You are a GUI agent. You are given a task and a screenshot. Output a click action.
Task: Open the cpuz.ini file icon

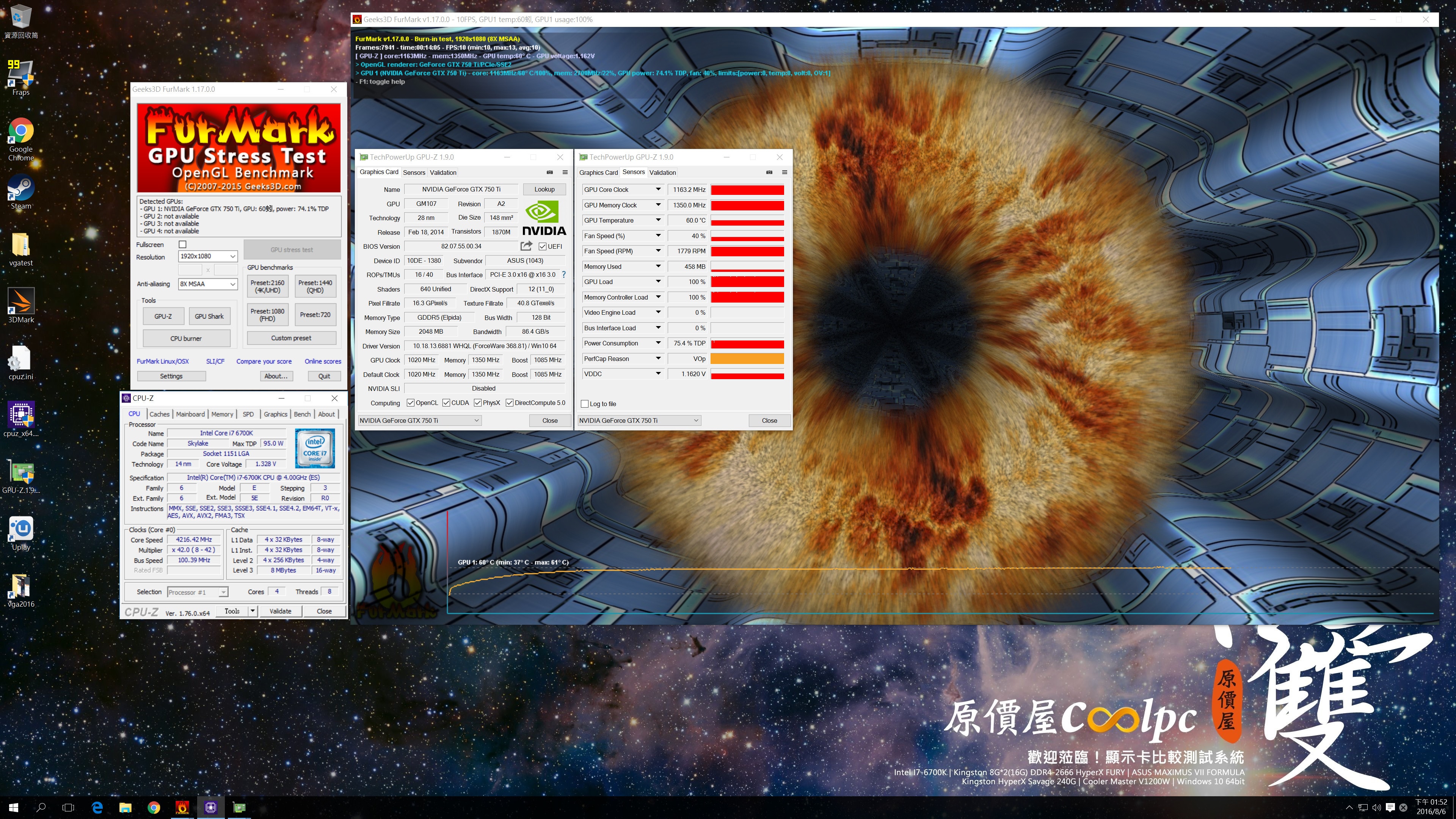point(21,363)
